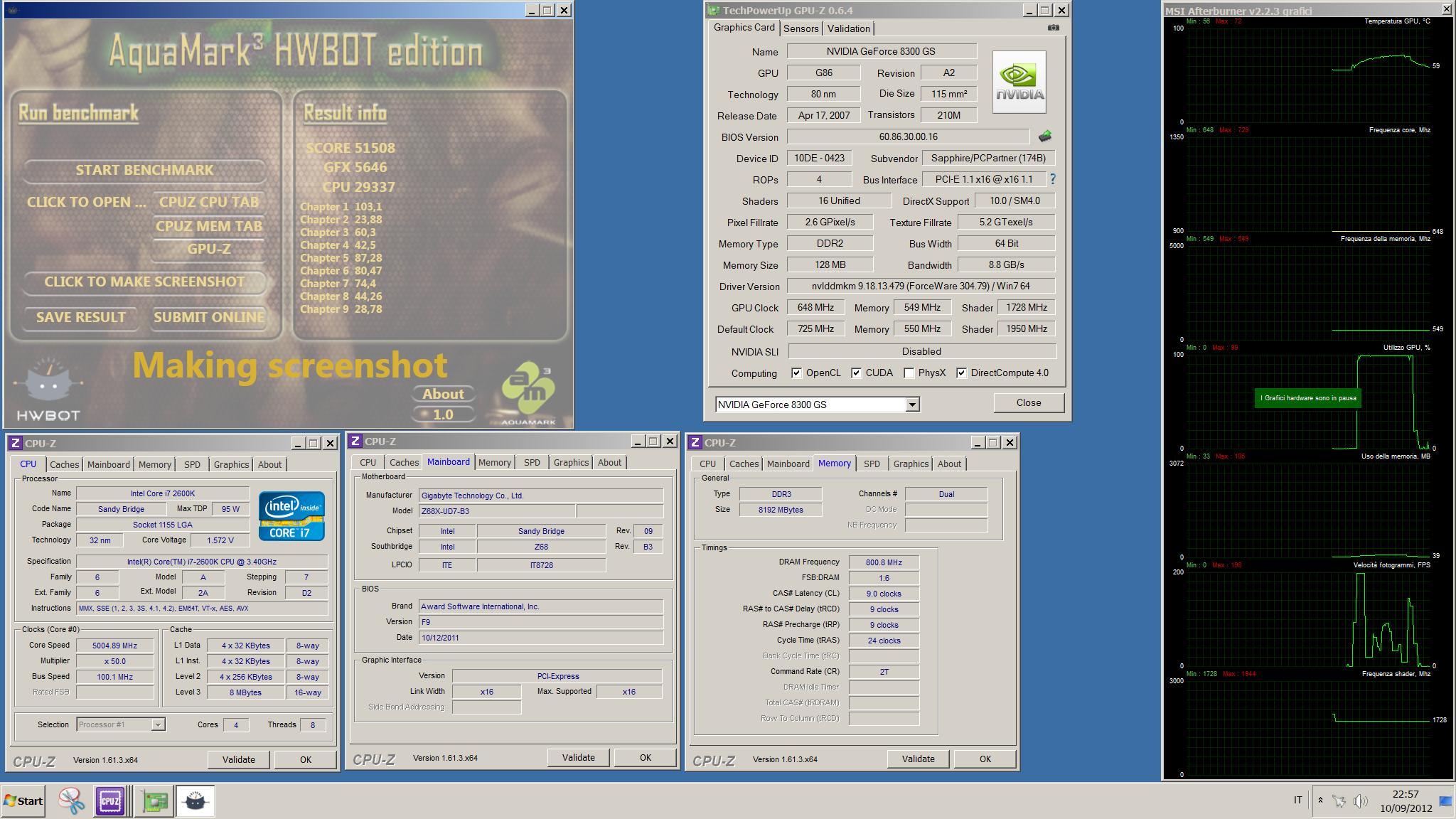The width and height of the screenshot is (1456, 819).
Task: Click the 1.0 version button in AquaMark
Action: (x=443, y=414)
